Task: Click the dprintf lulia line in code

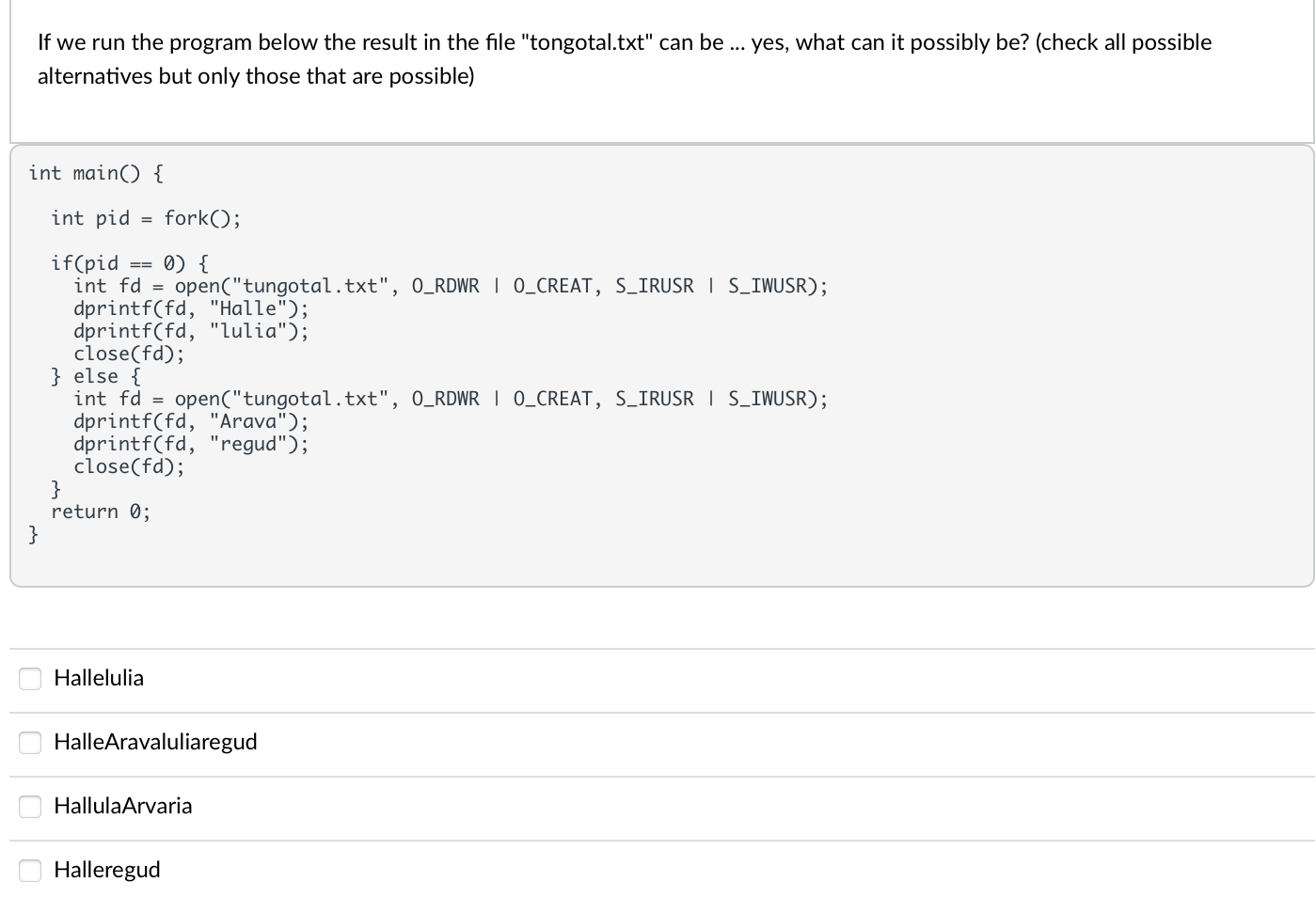Action: (188, 331)
